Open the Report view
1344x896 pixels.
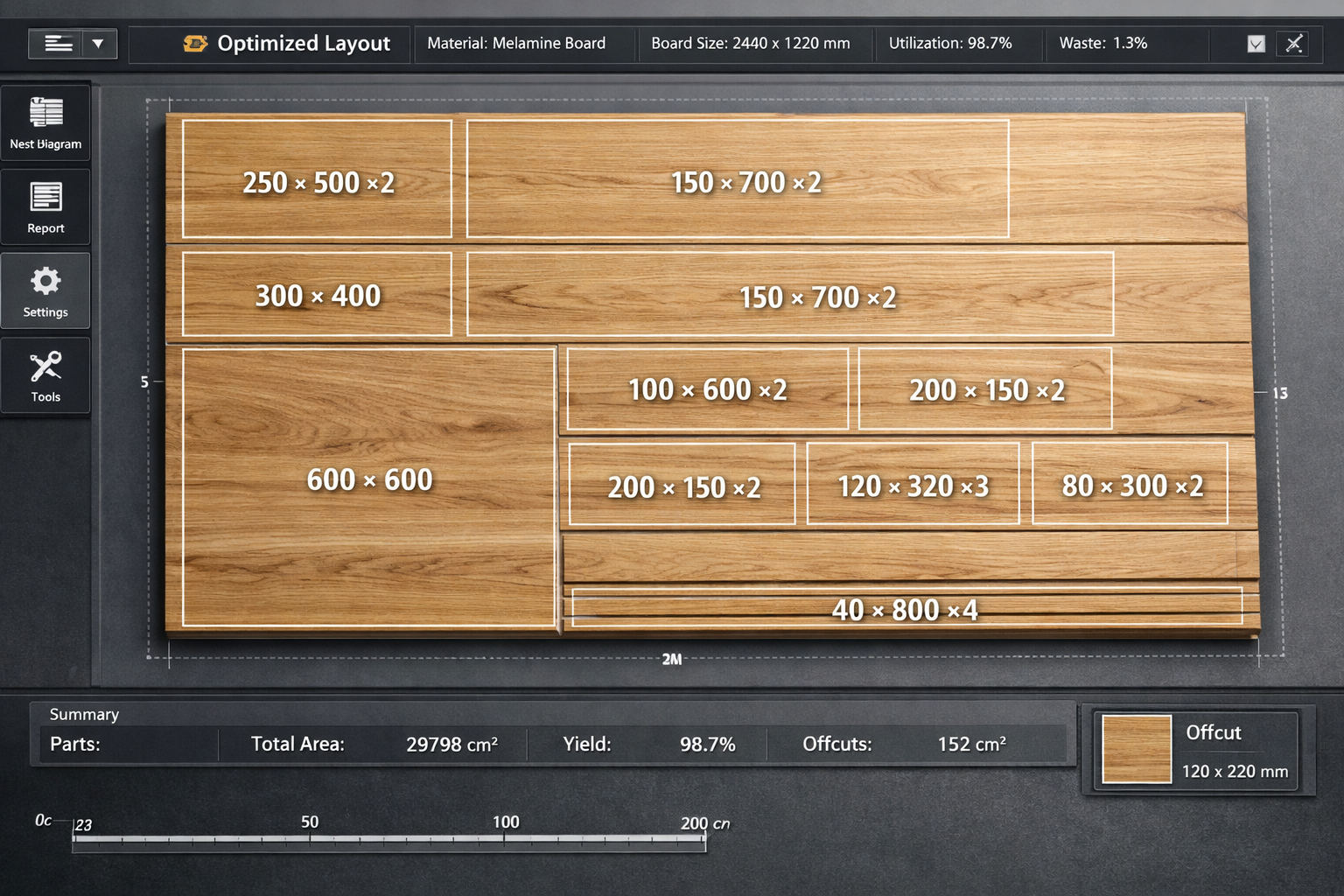pyautogui.click(x=45, y=206)
